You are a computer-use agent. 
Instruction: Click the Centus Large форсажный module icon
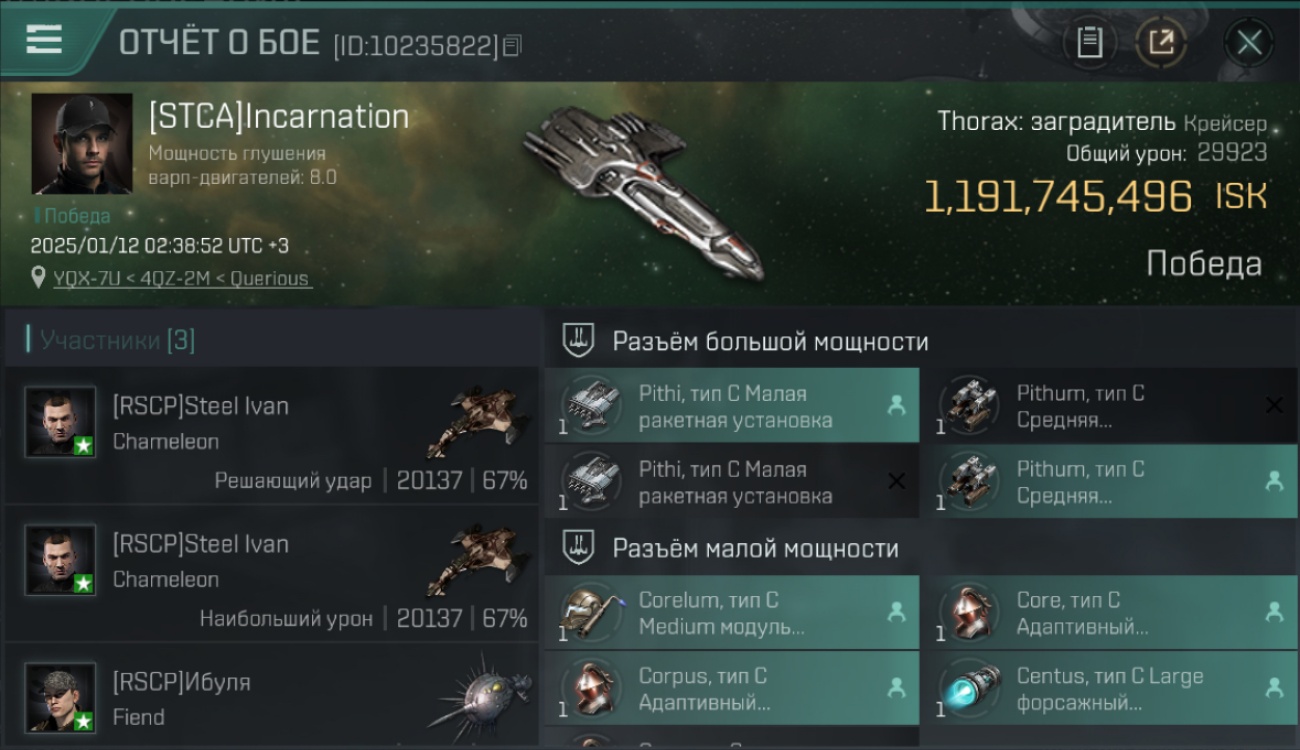point(970,689)
